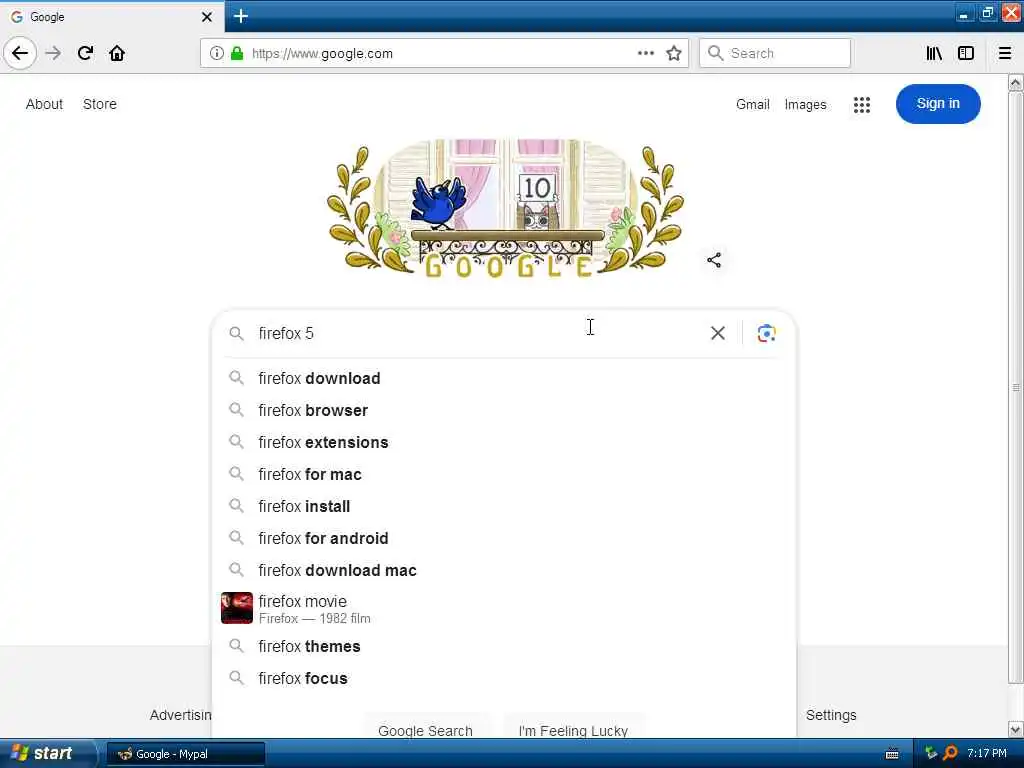Click the Google Search button

[x=425, y=729]
